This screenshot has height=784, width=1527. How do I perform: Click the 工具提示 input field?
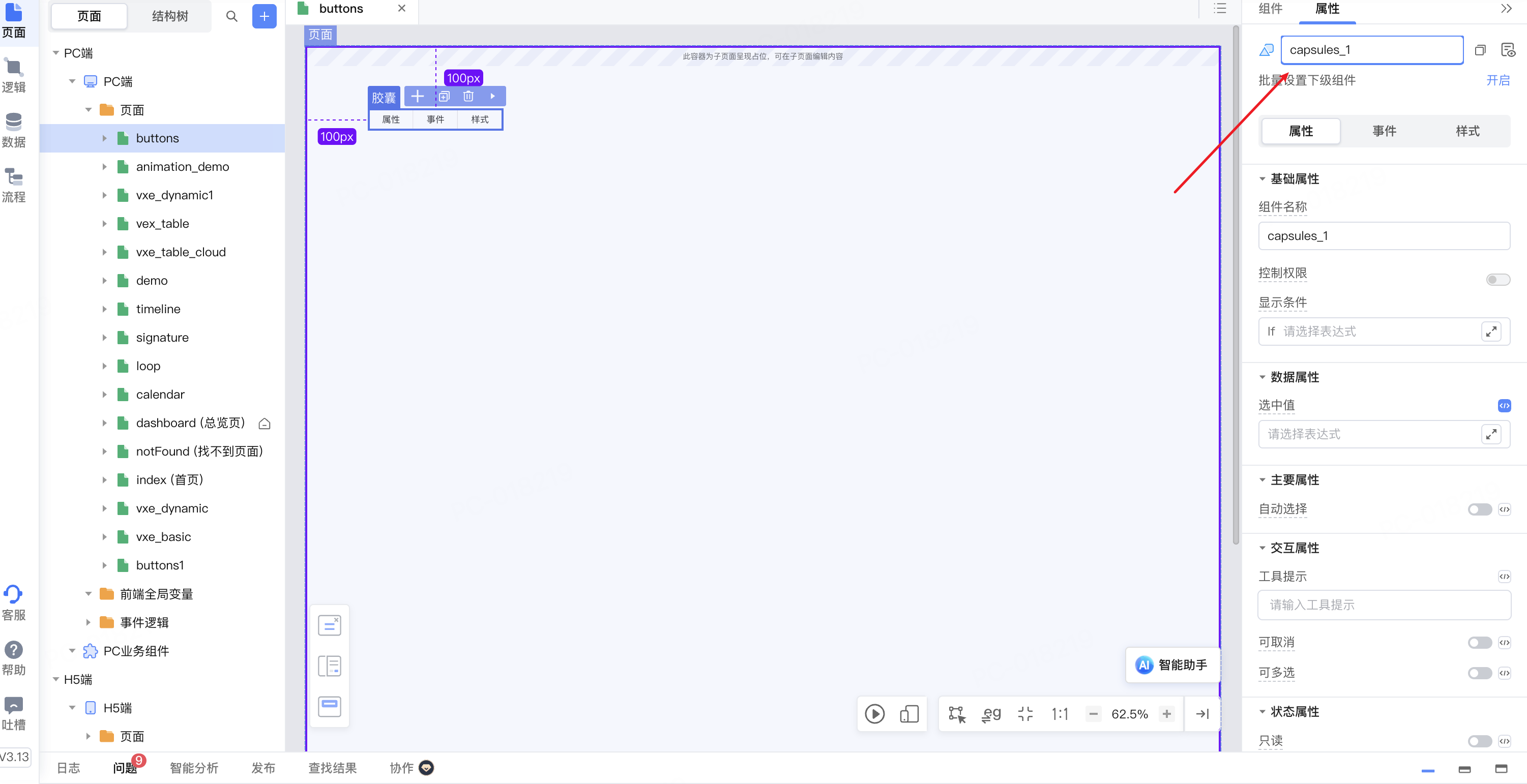pyautogui.click(x=1384, y=606)
